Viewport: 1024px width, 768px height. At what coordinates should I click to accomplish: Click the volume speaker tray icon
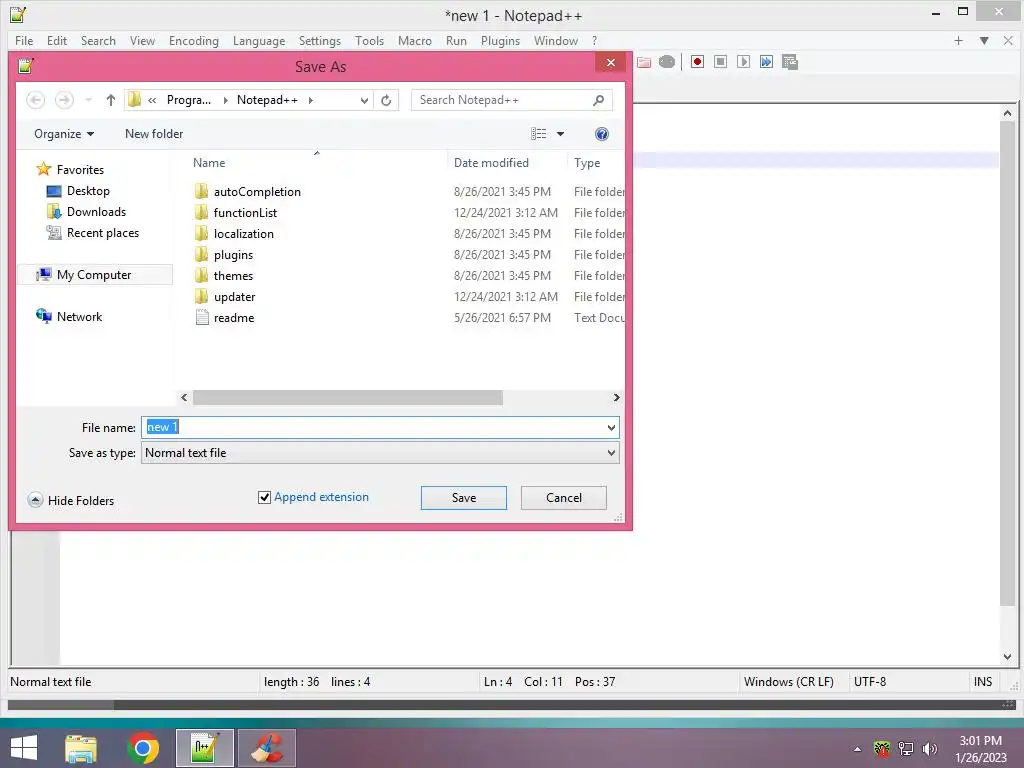click(929, 749)
